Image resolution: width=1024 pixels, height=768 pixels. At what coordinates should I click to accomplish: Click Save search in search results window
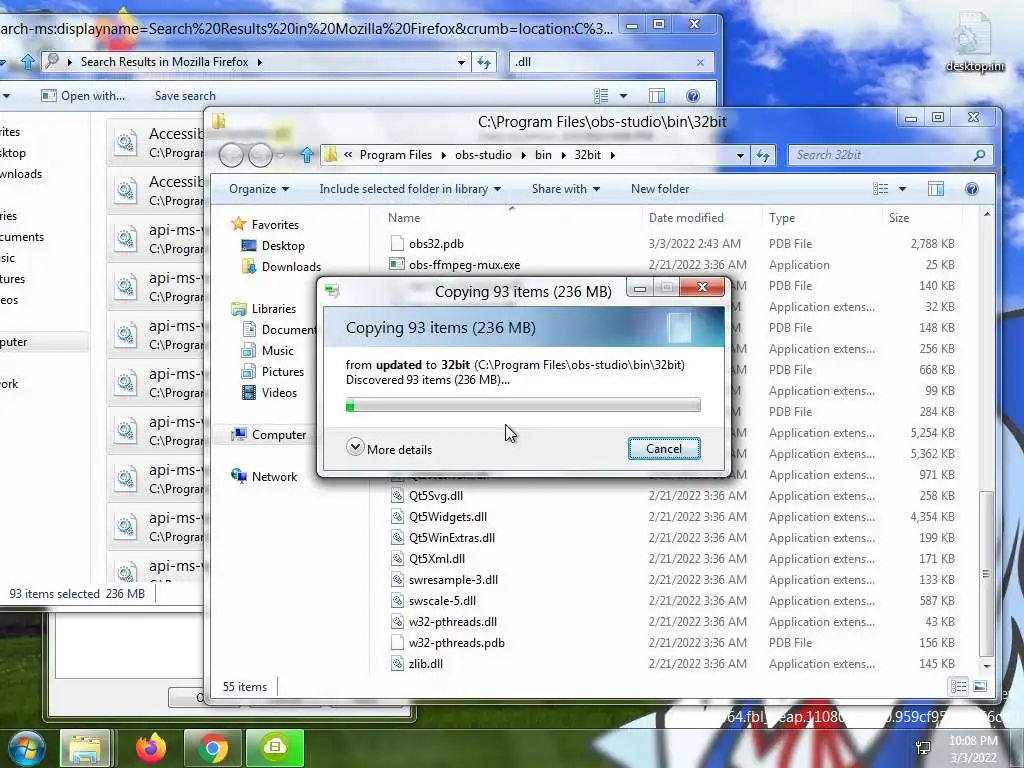[185, 96]
